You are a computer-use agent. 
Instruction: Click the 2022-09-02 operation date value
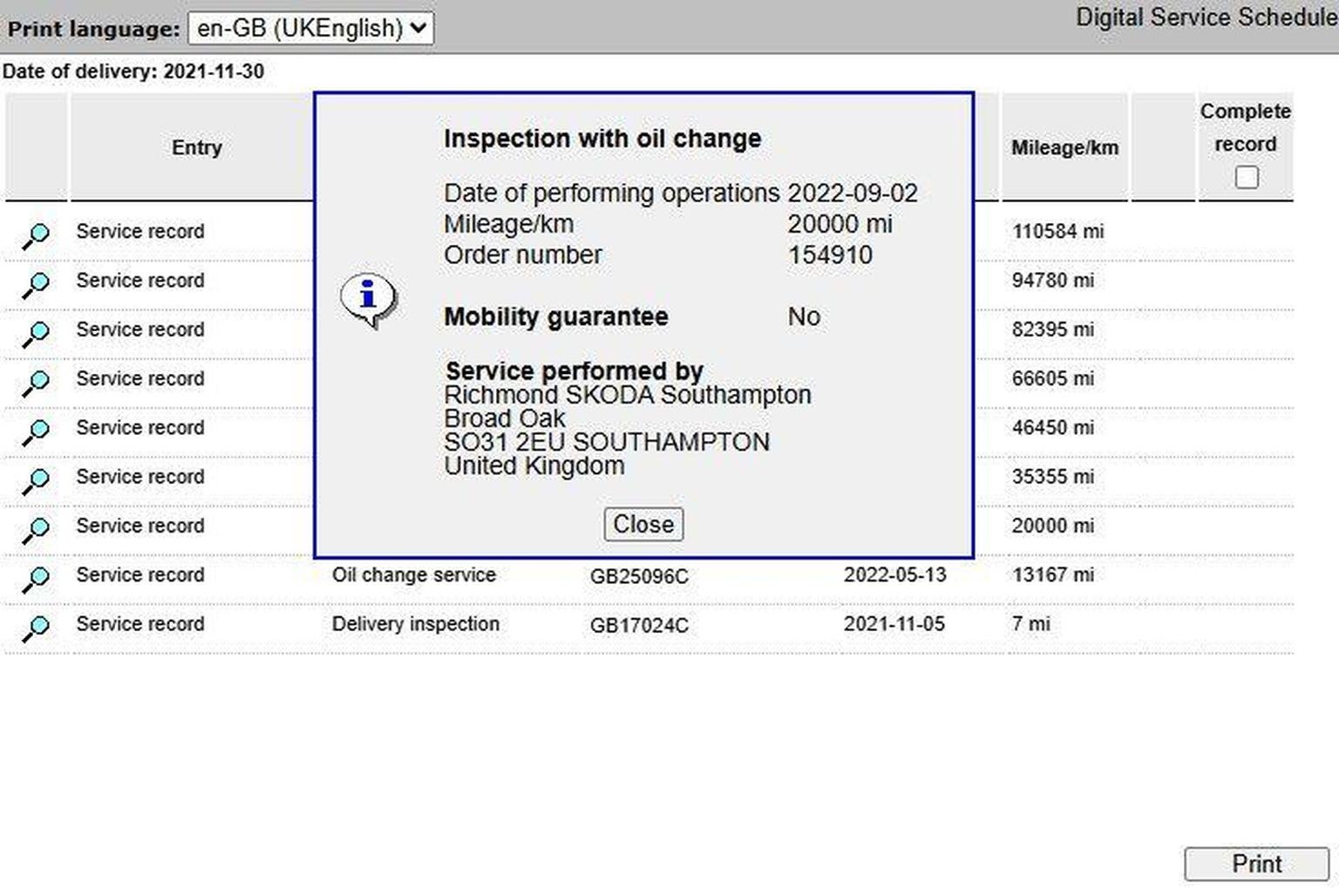tap(853, 193)
